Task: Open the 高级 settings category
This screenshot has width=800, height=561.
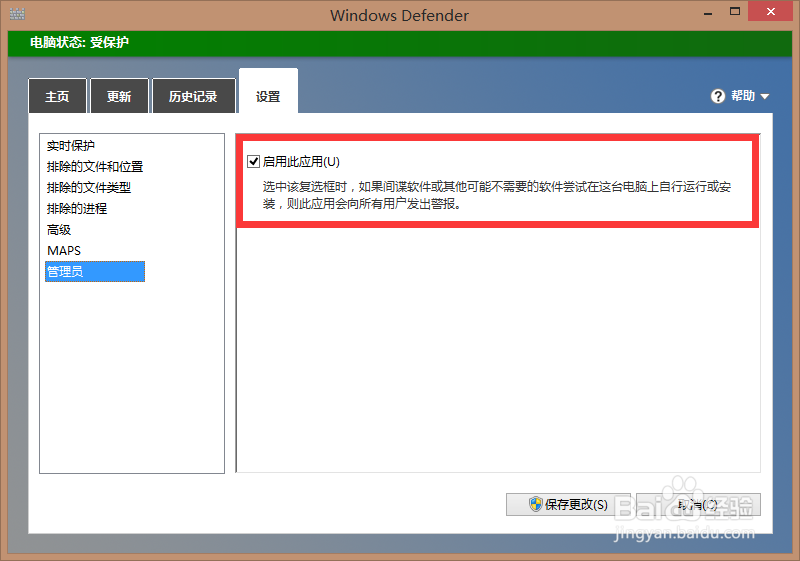Action: (59, 230)
